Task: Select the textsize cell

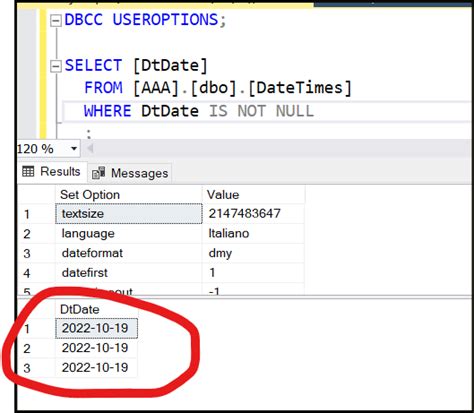Action: [129, 214]
